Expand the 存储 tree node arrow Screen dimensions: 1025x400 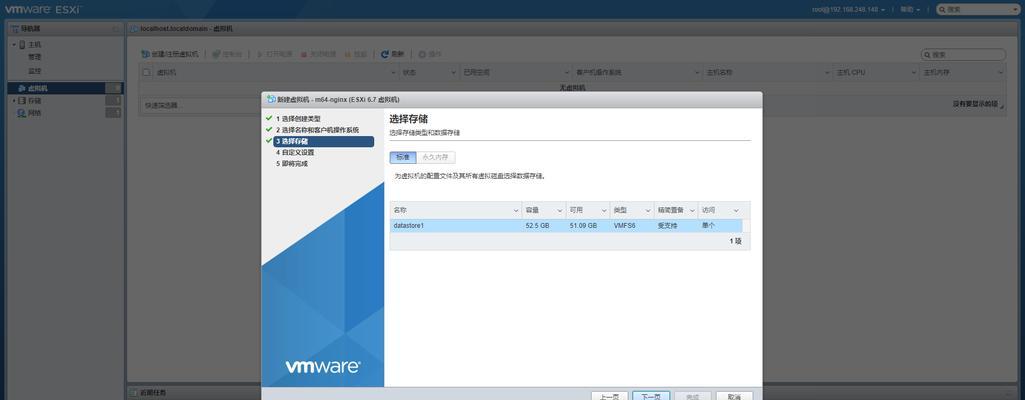click(x=14, y=101)
